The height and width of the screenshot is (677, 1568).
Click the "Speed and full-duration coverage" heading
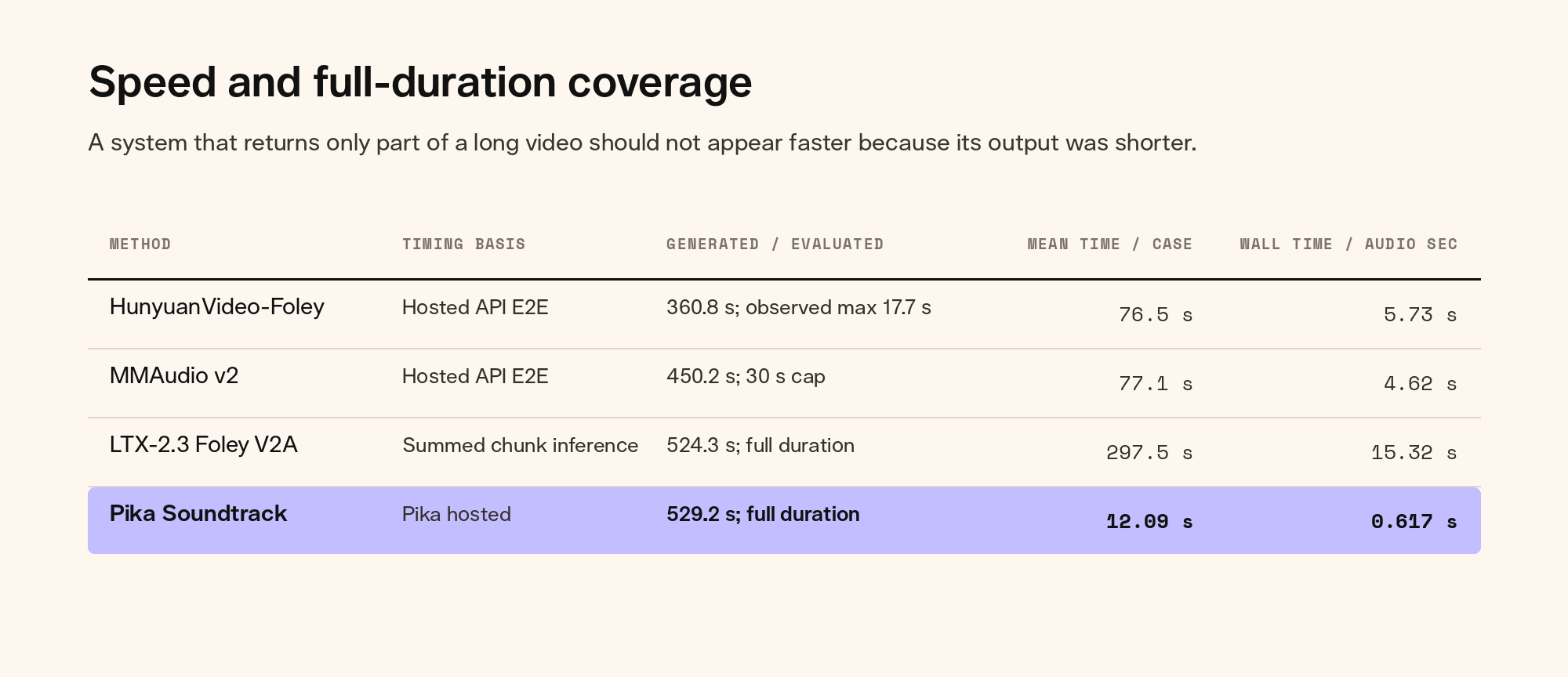point(420,82)
